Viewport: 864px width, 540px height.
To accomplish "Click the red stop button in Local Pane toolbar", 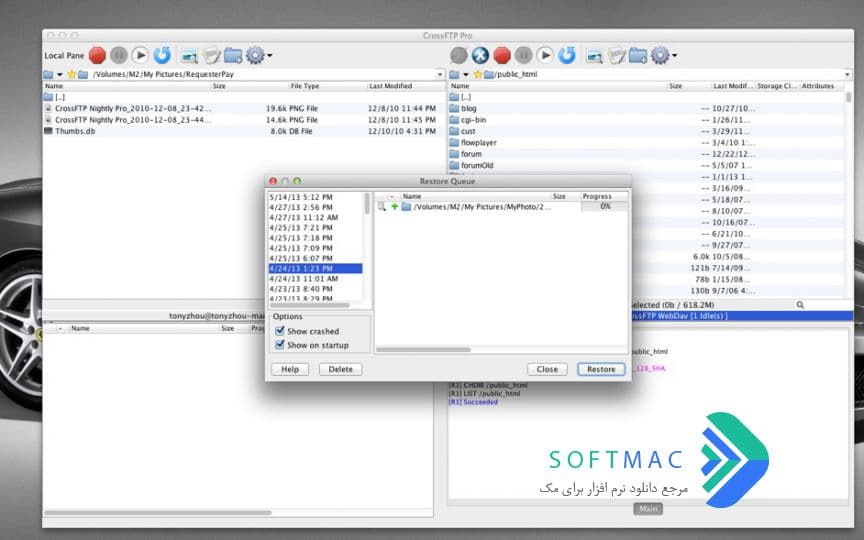I will pyautogui.click(x=98, y=55).
